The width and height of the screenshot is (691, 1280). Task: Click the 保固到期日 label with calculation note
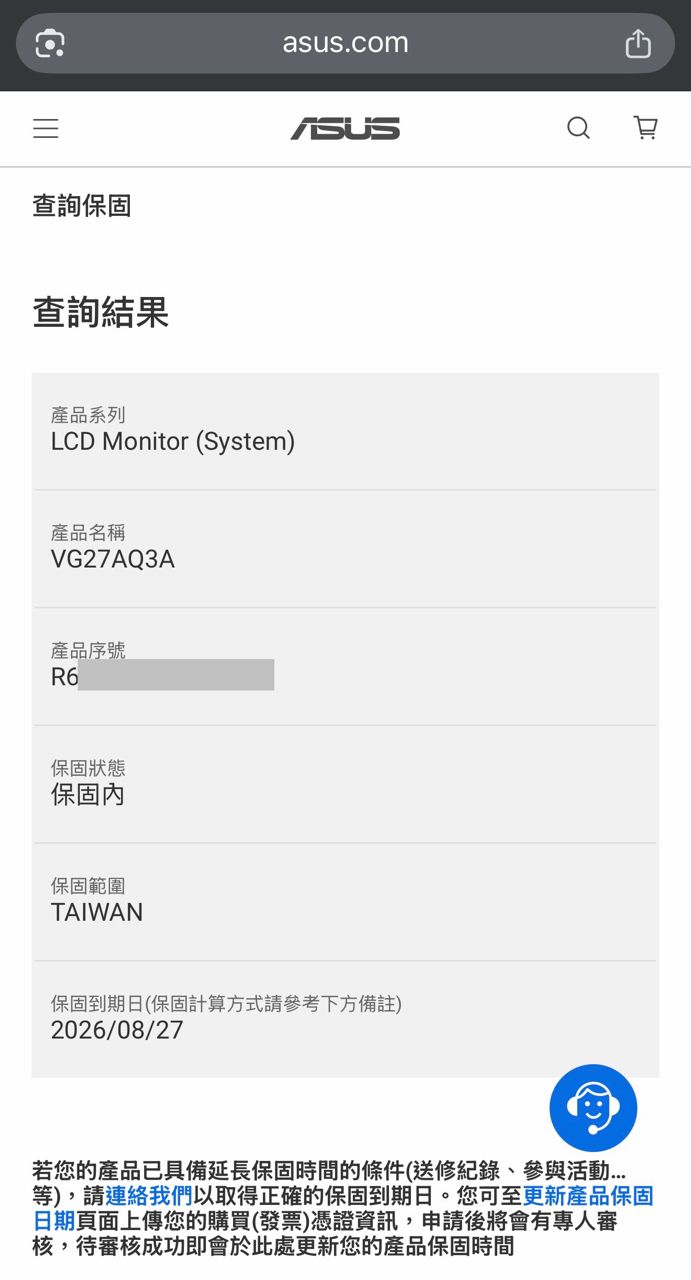226,1003
